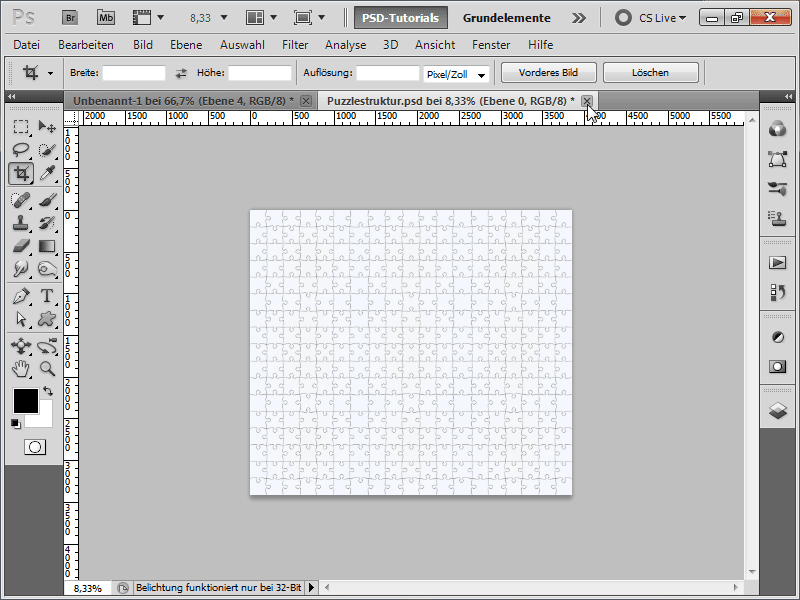Select the Blur tool
This screenshot has height=600, width=800.
point(21,269)
